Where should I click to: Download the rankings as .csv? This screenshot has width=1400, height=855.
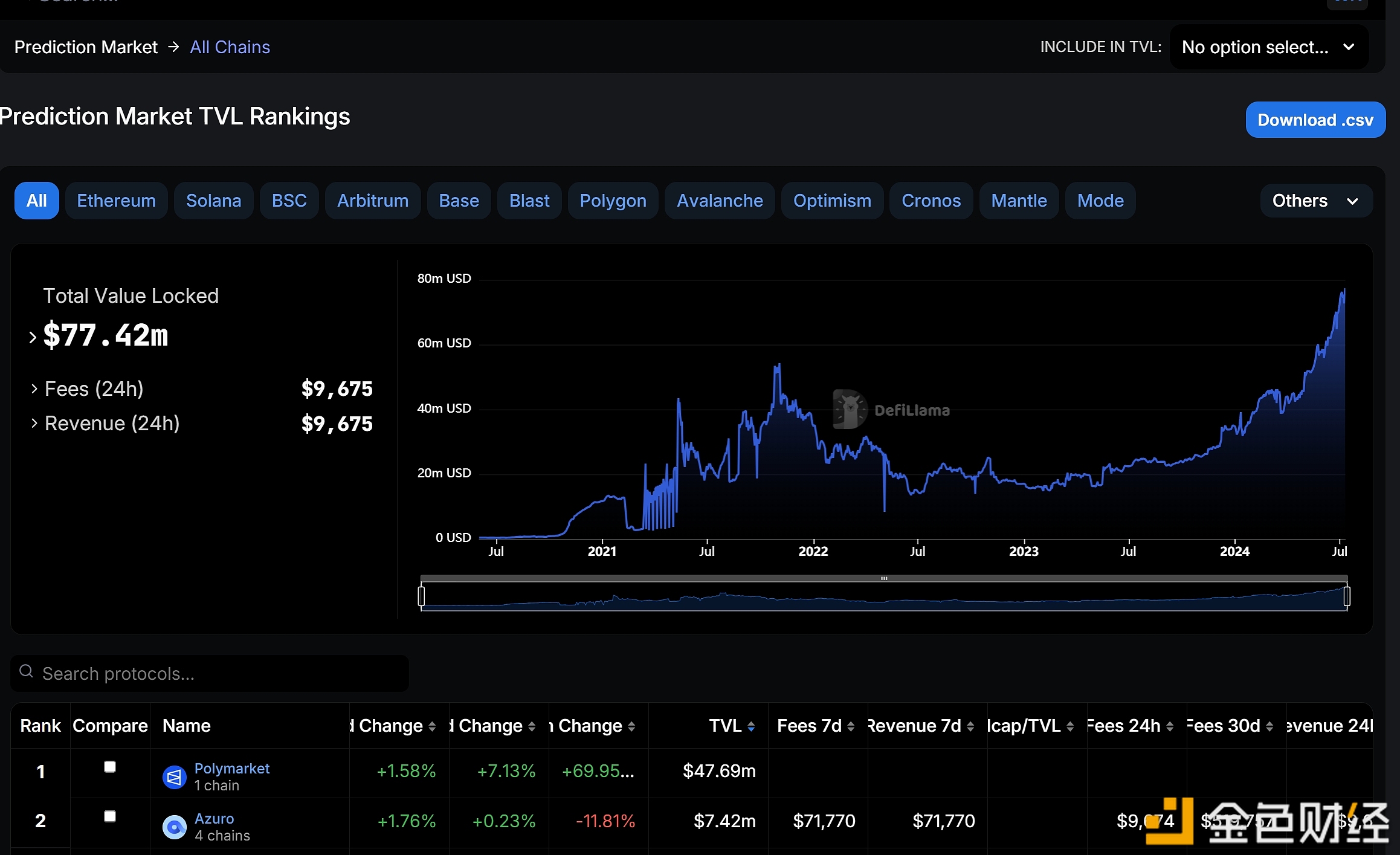click(1316, 120)
